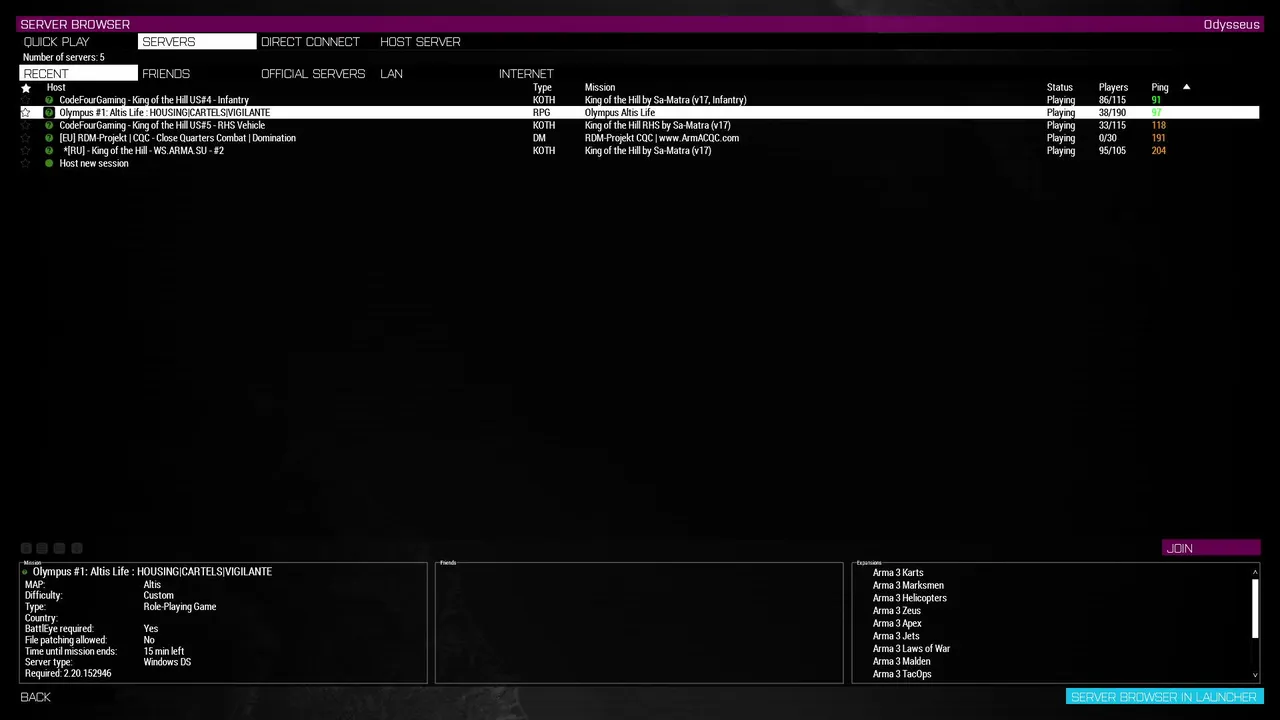
Task: Click the favorites star column header
Action: click(x=26, y=88)
